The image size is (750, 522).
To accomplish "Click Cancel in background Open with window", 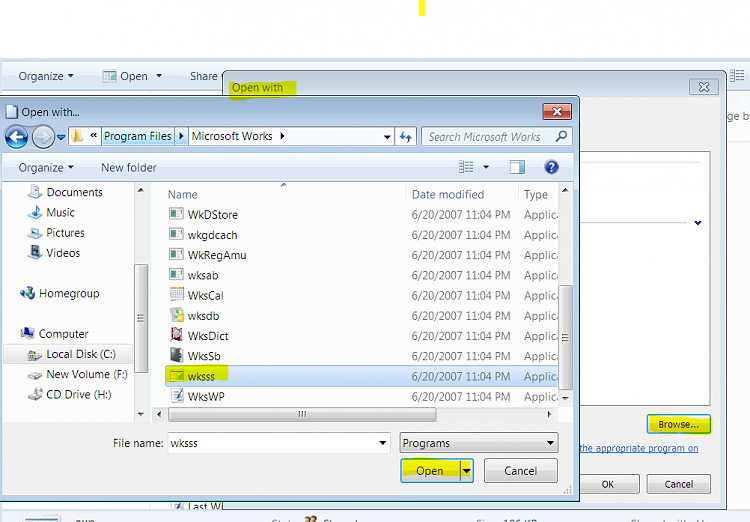I will [678, 484].
